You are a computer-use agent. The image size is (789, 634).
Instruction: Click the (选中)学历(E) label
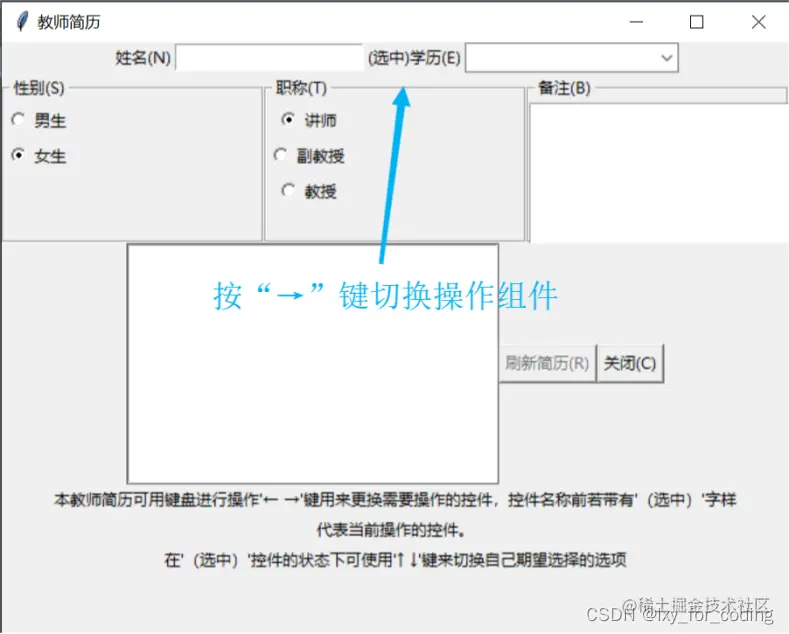(x=414, y=58)
